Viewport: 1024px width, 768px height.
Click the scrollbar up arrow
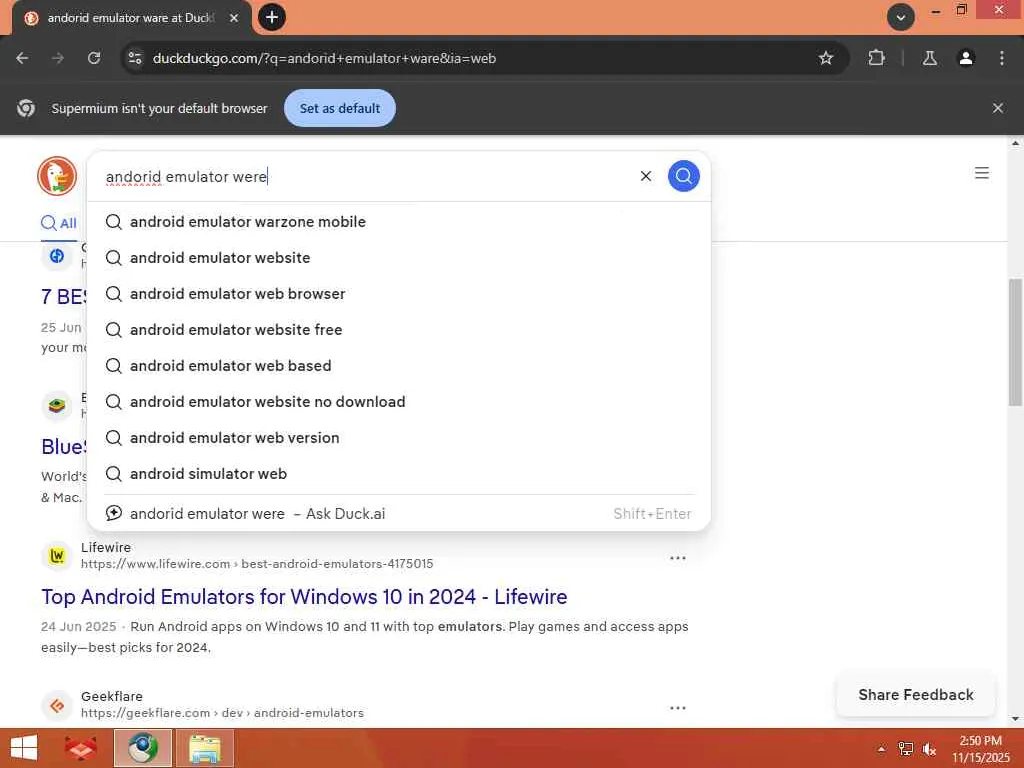tap(1015, 143)
